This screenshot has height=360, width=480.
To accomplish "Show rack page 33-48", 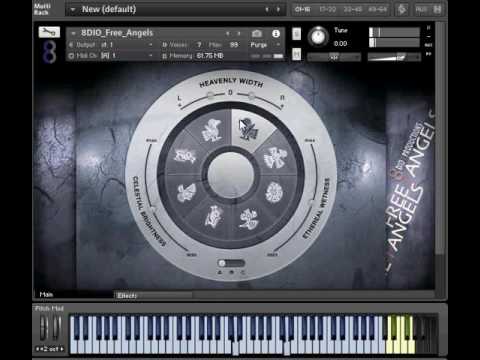I will [353, 9].
